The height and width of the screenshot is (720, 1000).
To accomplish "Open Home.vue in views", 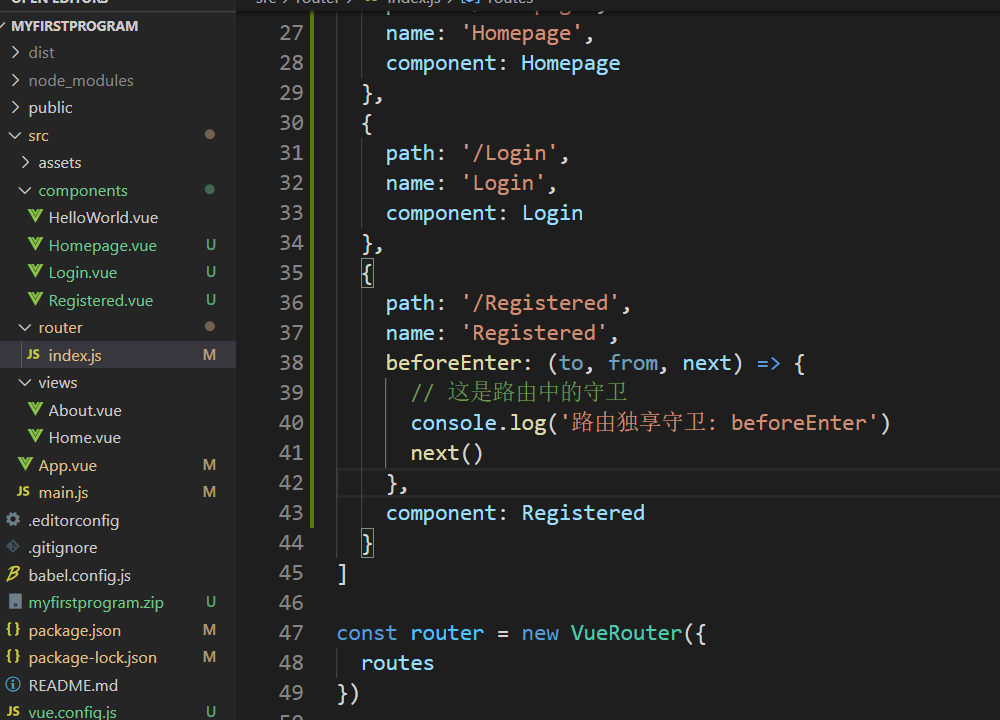I will [x=84, y=437].
